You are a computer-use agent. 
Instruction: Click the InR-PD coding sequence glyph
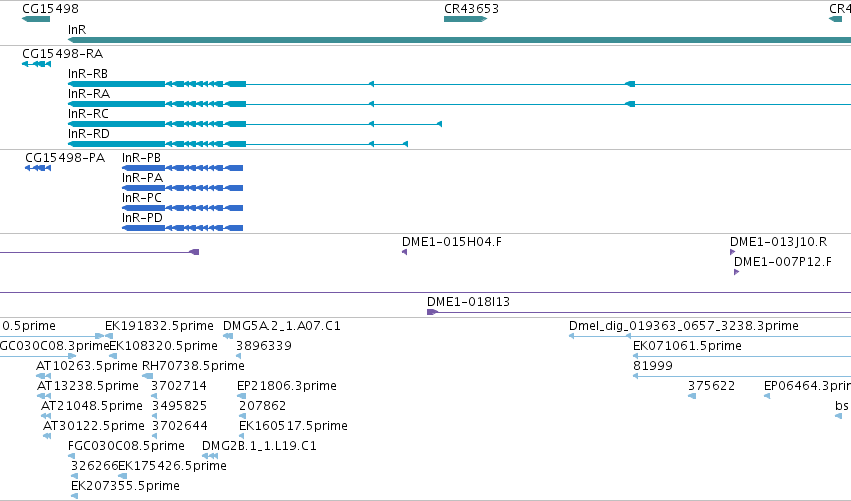(182, 228)
